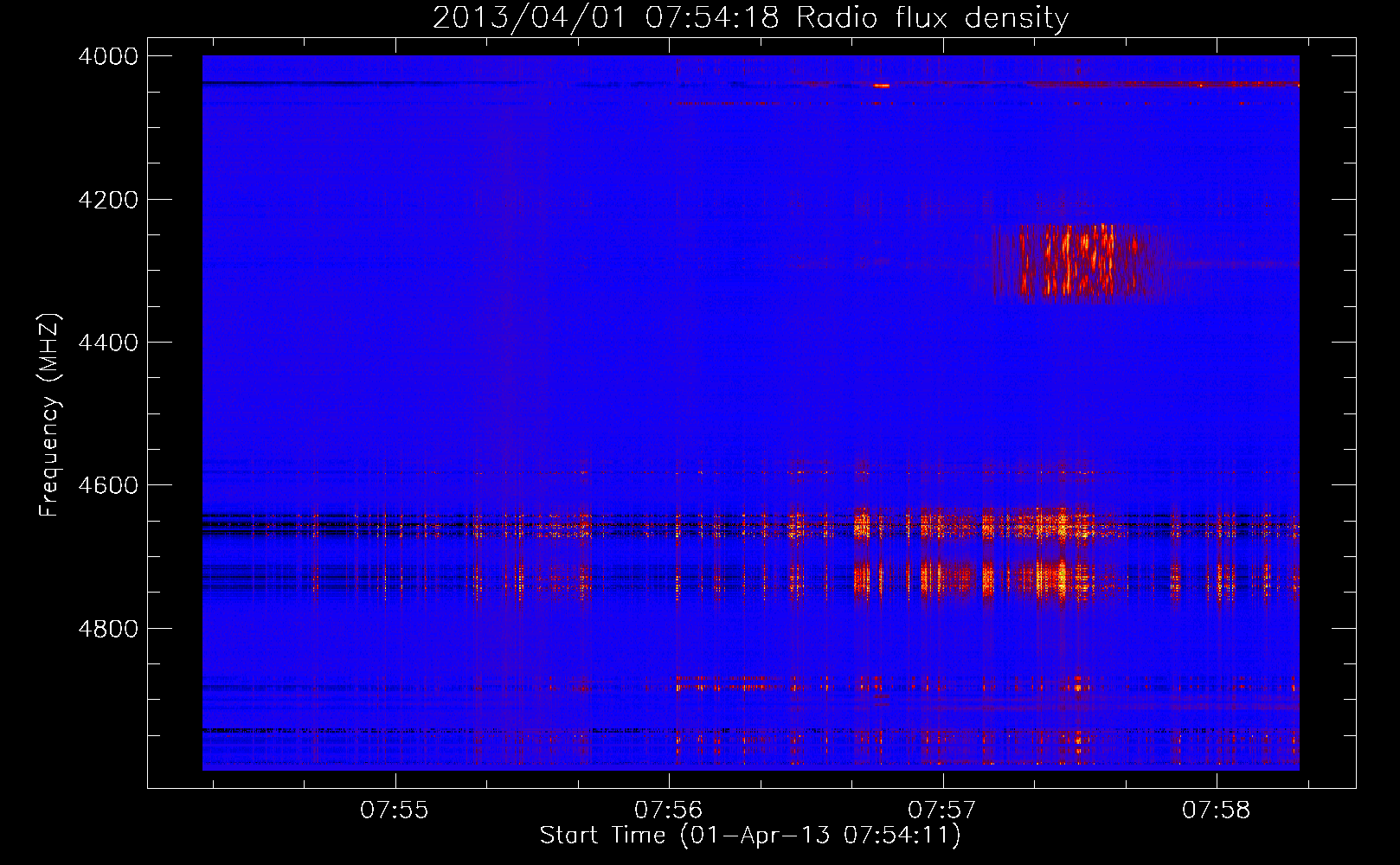
Task: Click the "Start Time (01-Apr-13 07:54:11)" axis title
Action: [x=750, y=836]
